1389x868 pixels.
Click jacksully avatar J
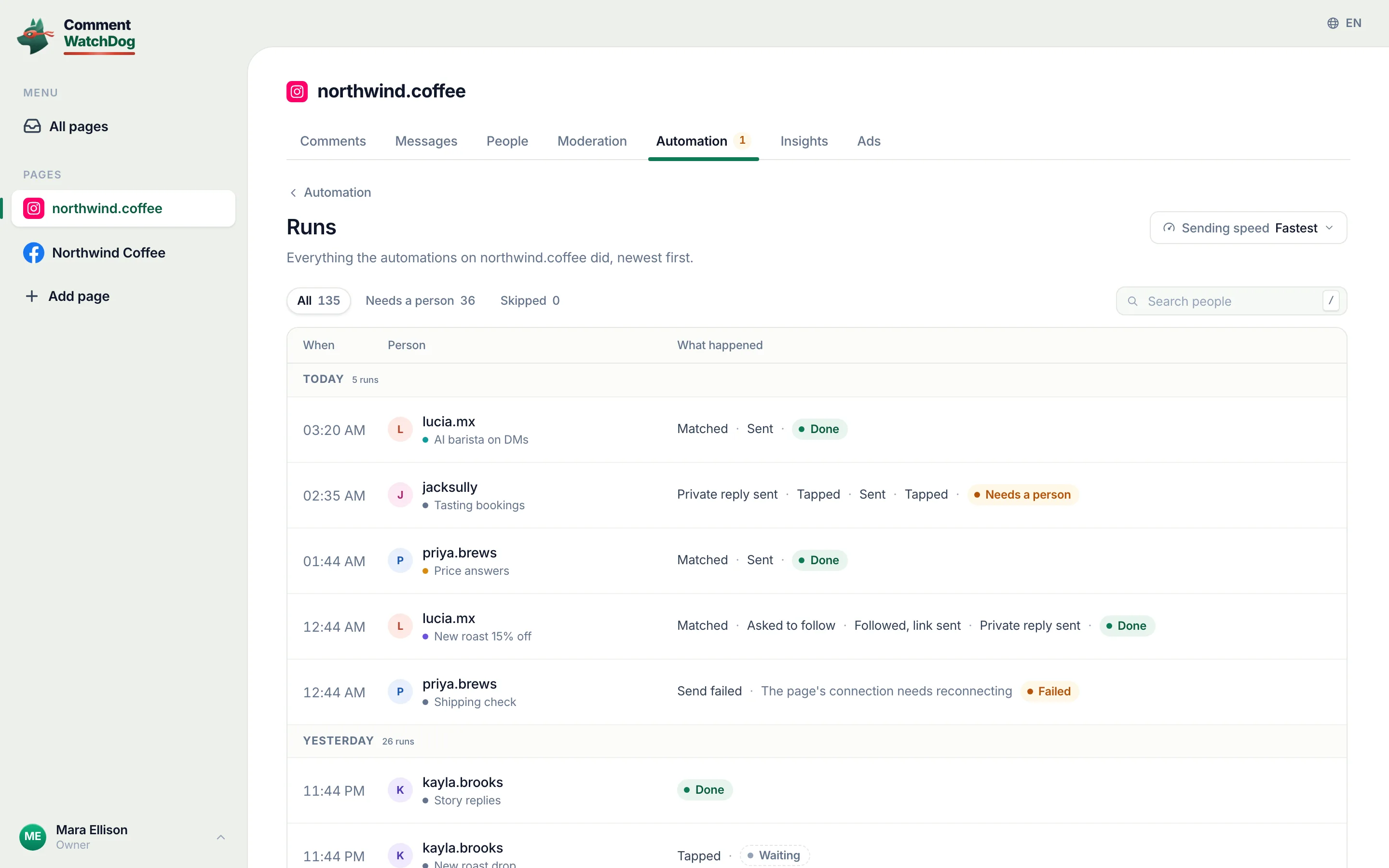[x=400, y=495]
